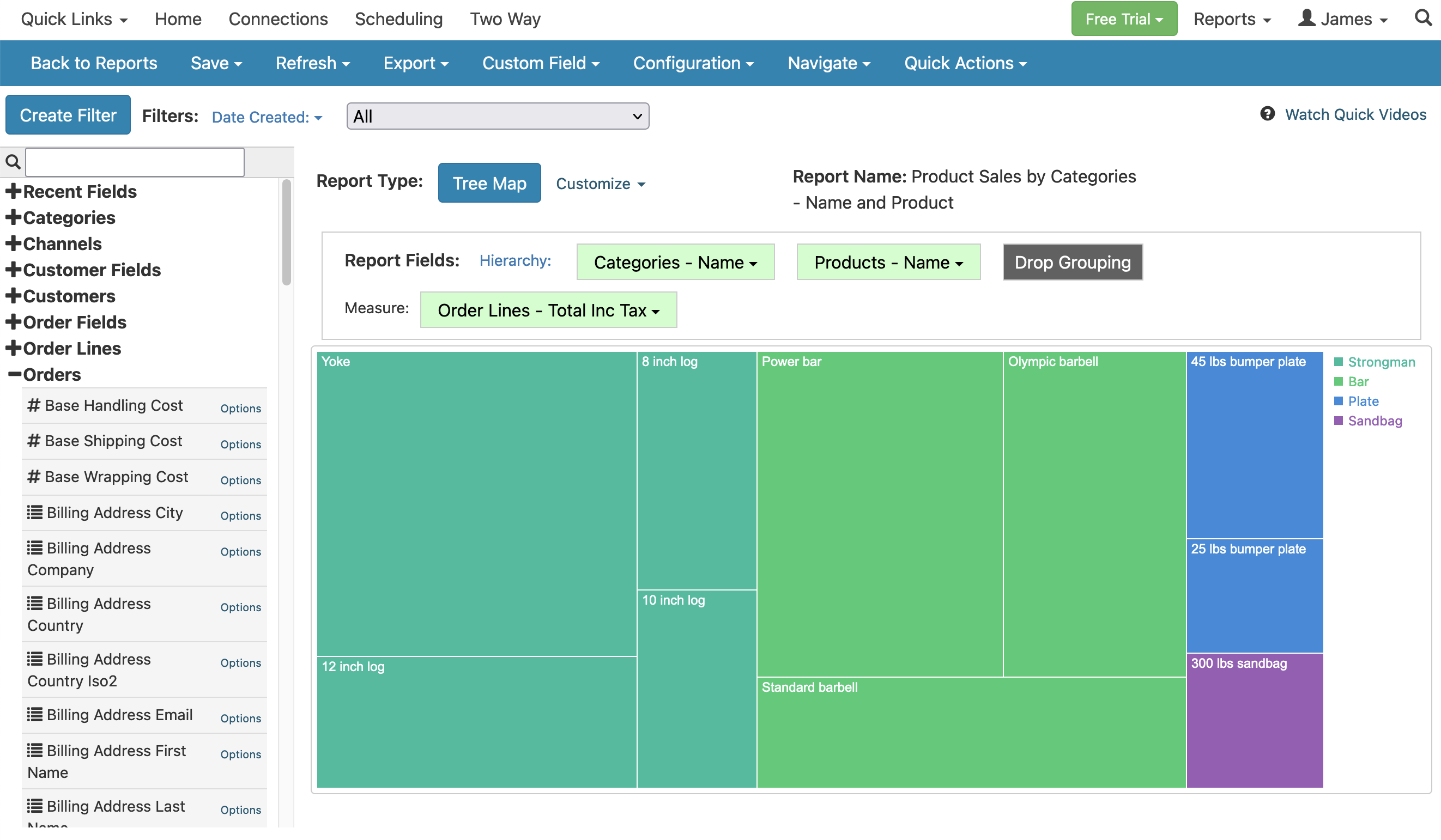Toggle Sandbag series in the chart legend
The image size is (1441, 840).
pos(1374,421)
